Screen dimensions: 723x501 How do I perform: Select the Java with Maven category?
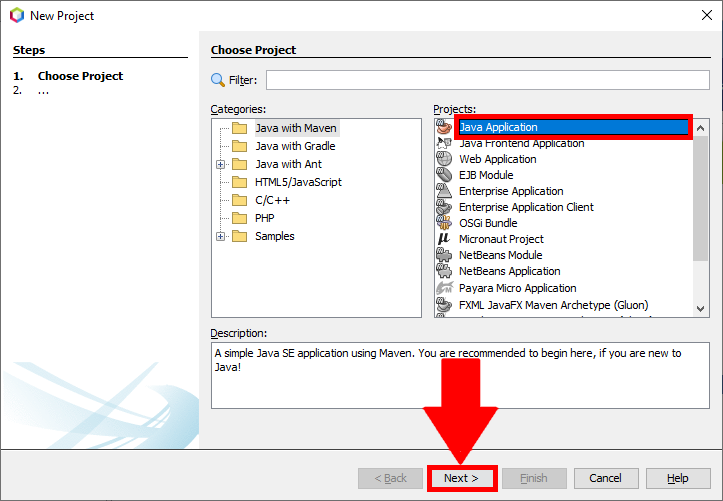pyautogui.click(x=296, y=128)
